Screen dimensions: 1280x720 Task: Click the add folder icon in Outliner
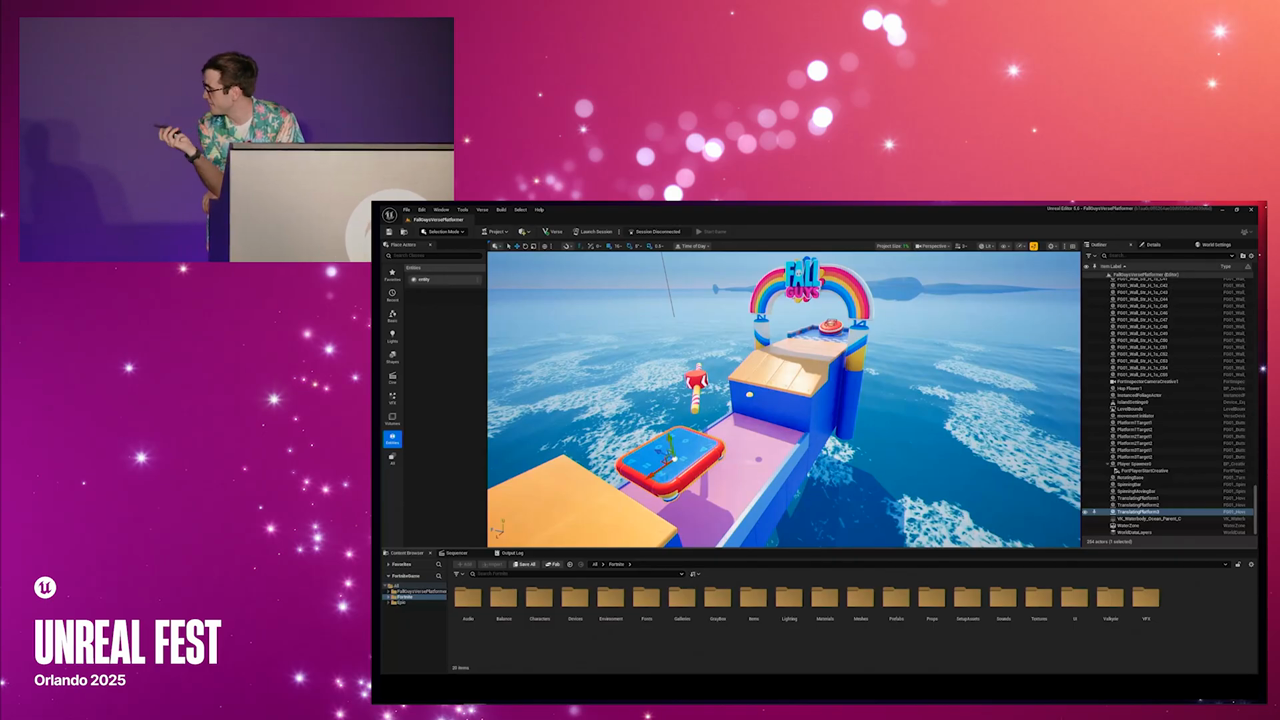1243,256
